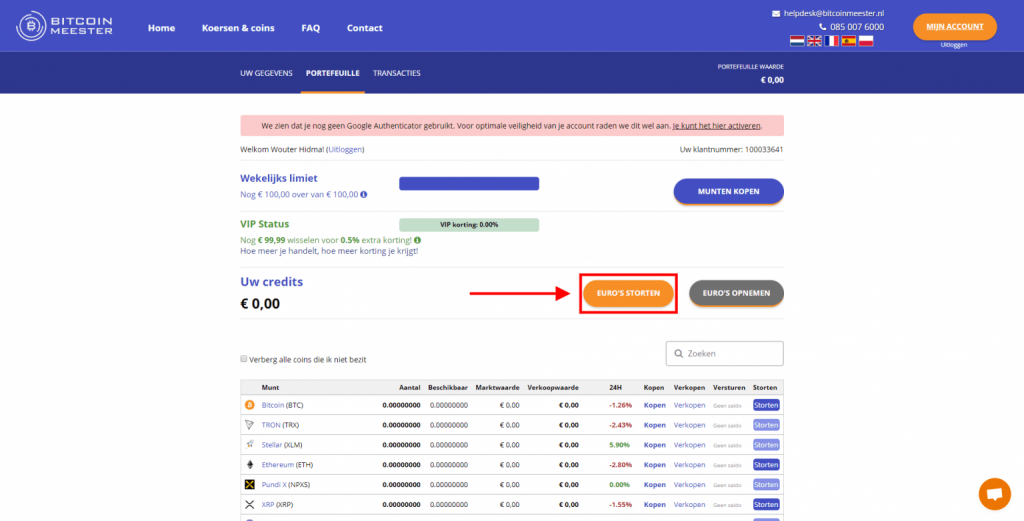
Task: Click the phone number 085 007 6000
Action: (857, 27)
